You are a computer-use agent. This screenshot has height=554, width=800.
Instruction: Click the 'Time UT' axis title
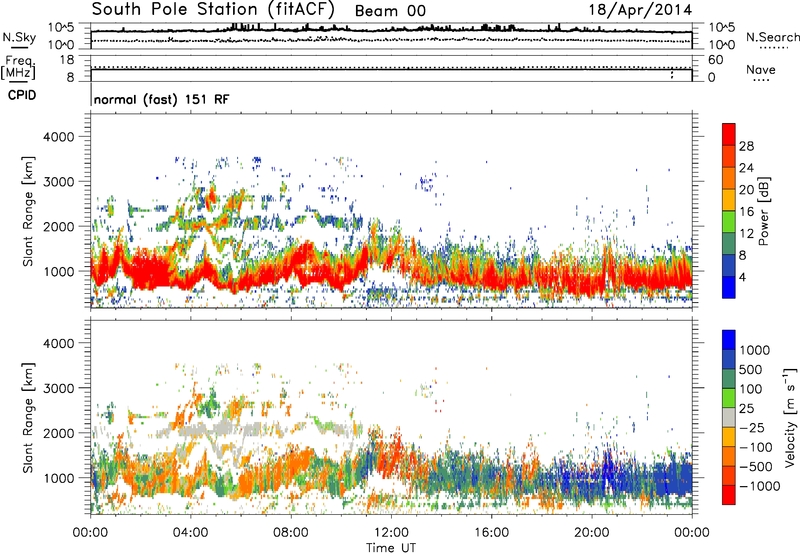click(391, 547)
